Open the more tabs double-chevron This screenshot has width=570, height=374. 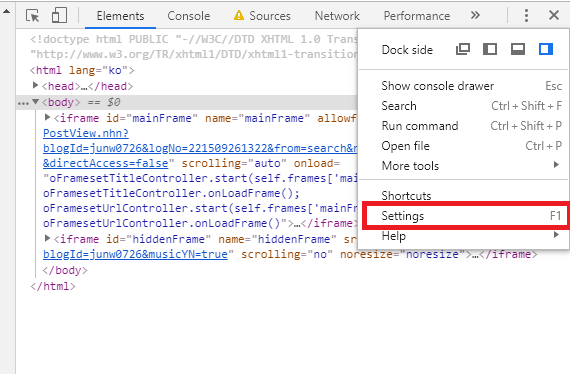click(475, 15)
